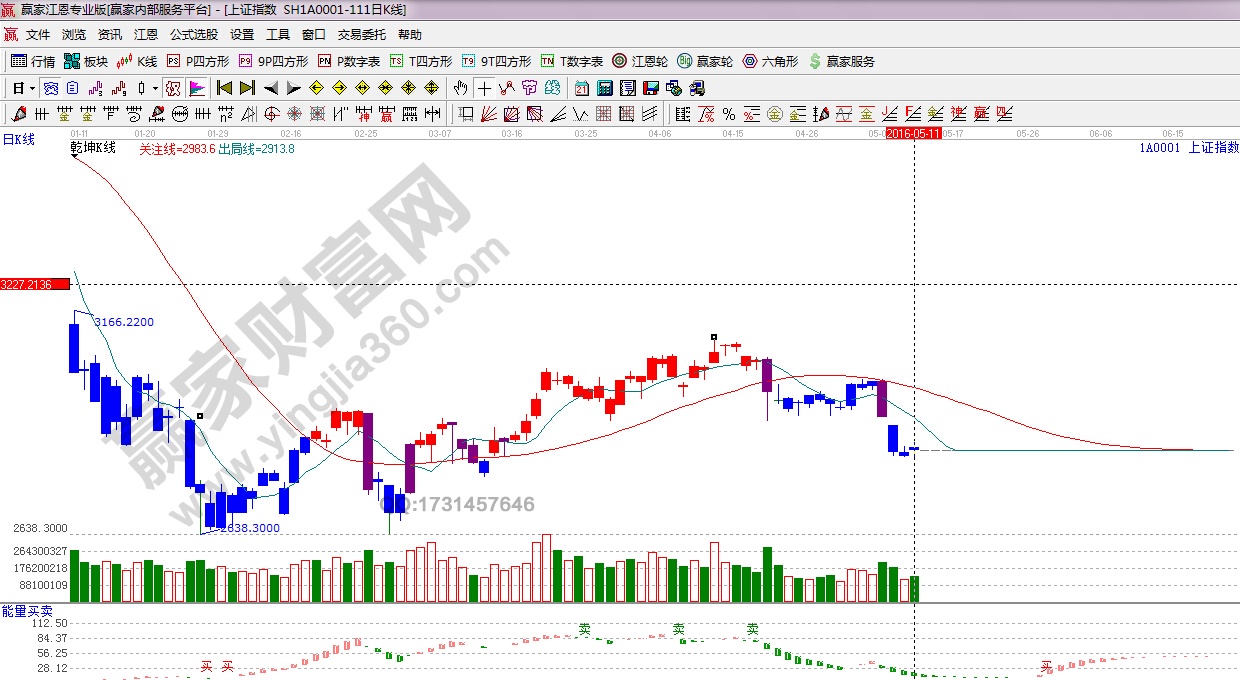Open the 江恩轮 Gann wheel tool
Image resolution: width=1240 pixels, height=680 pixels.
click(x=640, y=61)
